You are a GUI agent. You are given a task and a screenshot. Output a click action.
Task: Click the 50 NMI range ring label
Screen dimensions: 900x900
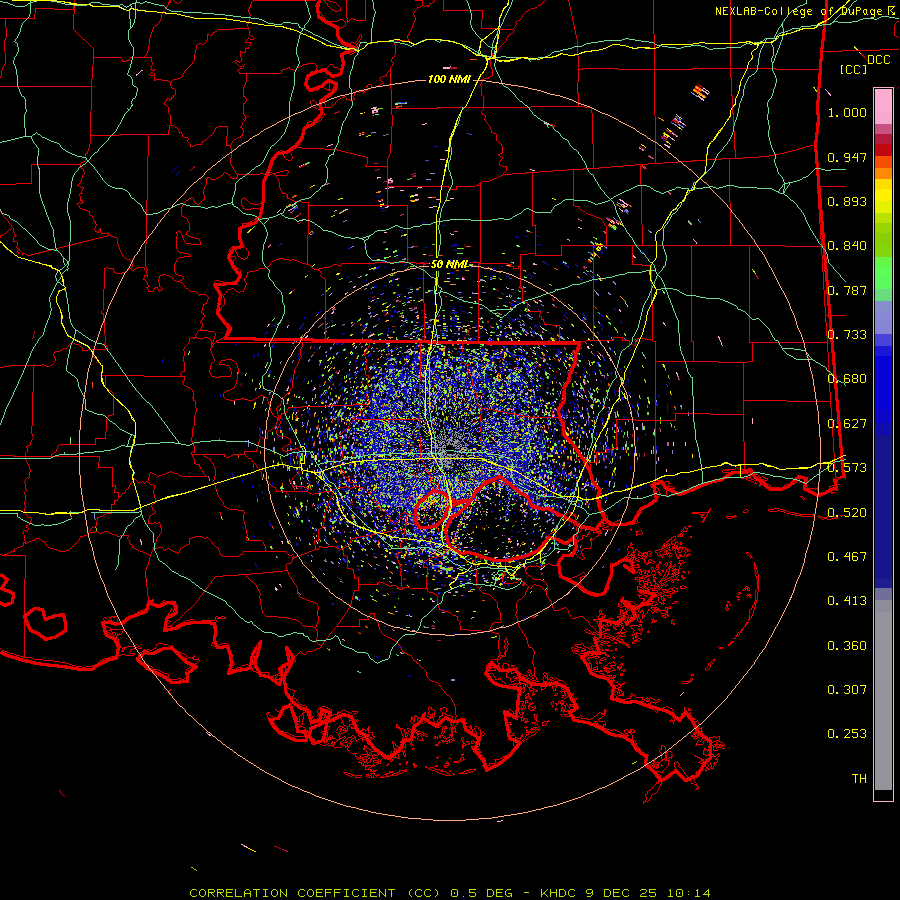coord(449,265)
